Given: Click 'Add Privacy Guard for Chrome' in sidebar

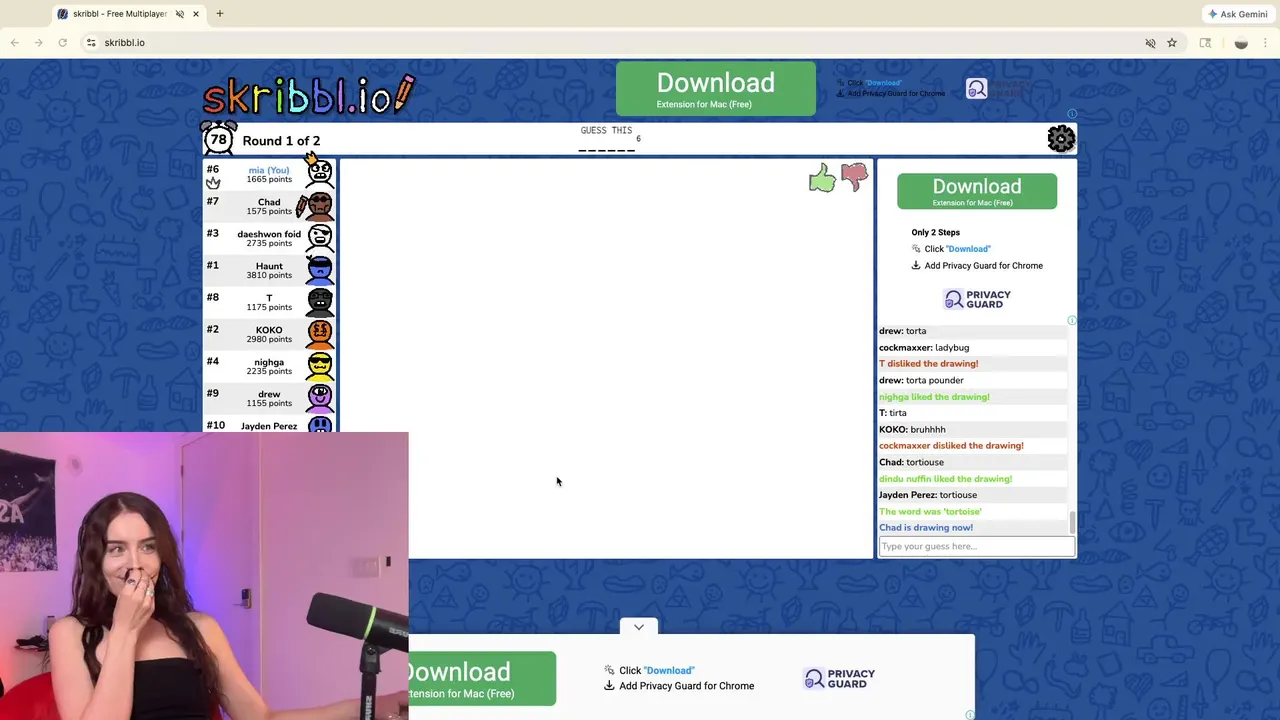Looking at the screenshot, I should tap(984, 266).
